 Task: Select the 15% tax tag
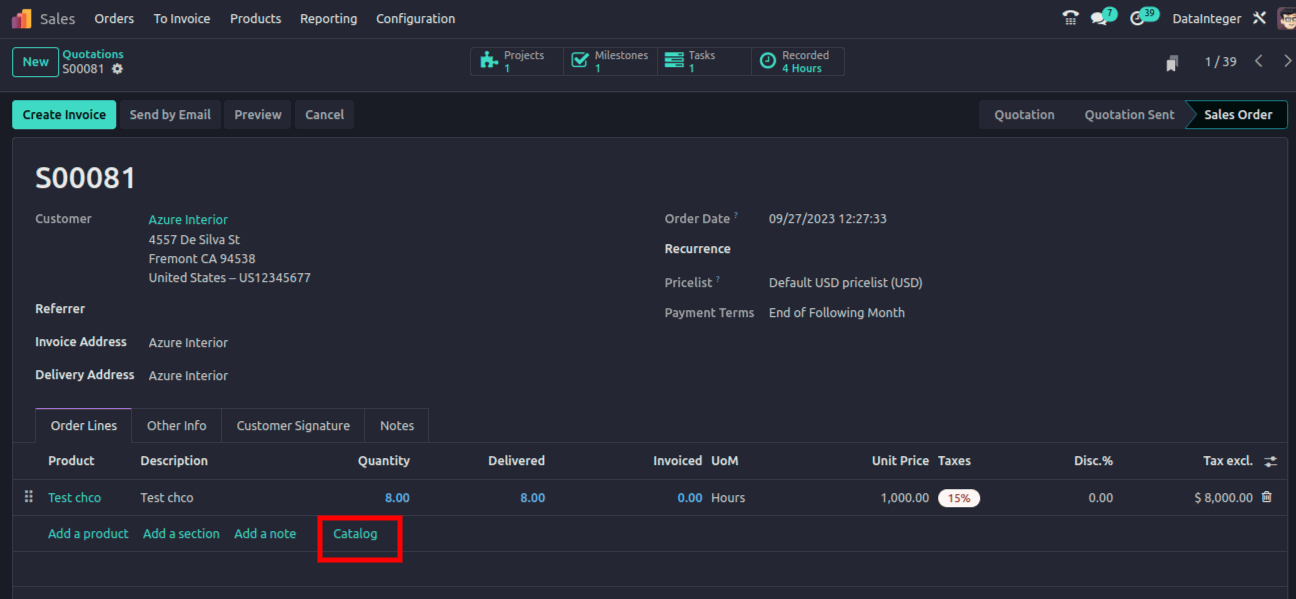tap(958, 498)
